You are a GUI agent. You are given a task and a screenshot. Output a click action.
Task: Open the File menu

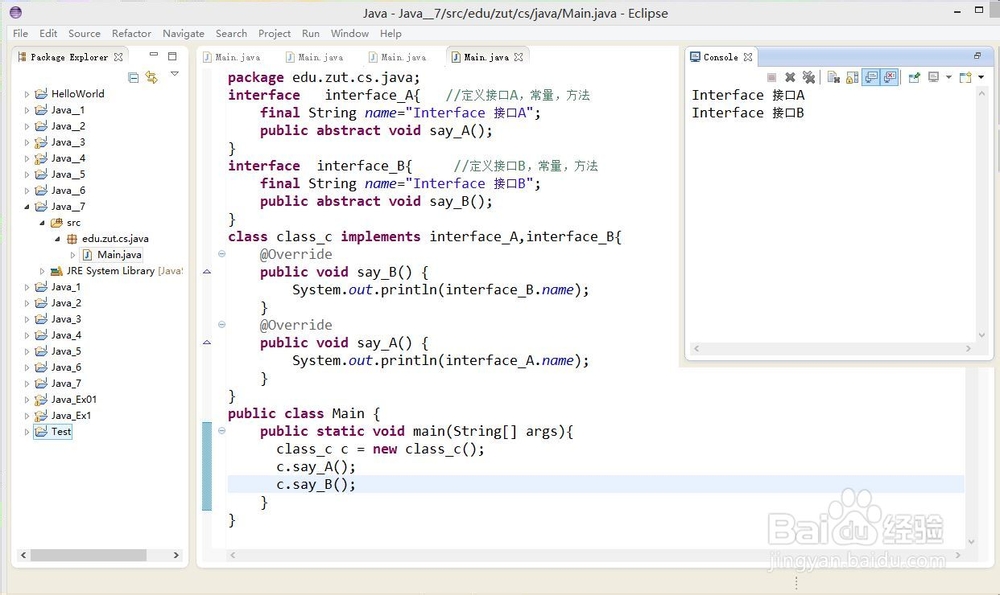click(20, 33)
